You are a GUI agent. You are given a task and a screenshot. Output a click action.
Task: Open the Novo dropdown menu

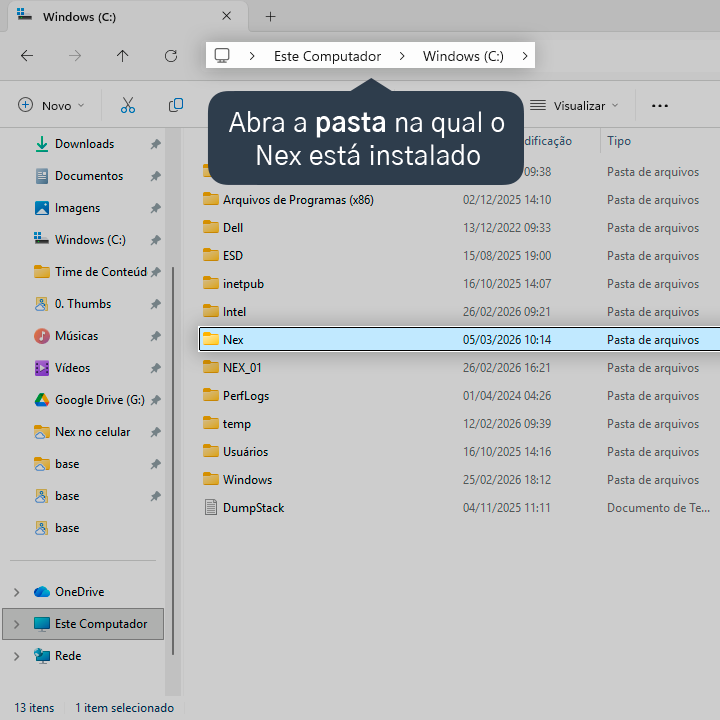click(x=51, y=106)
